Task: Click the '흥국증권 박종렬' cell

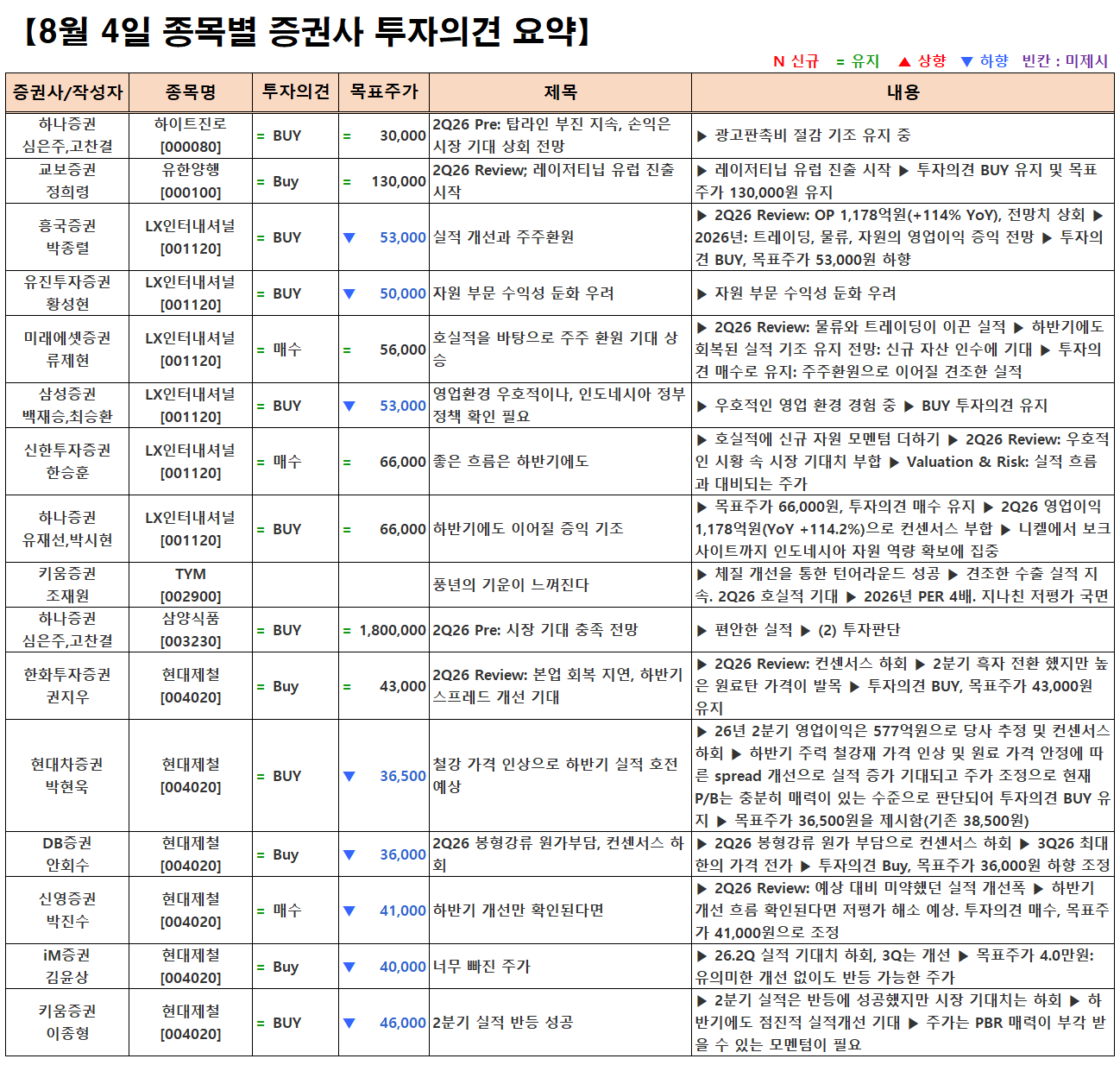Action: [67, 236]
